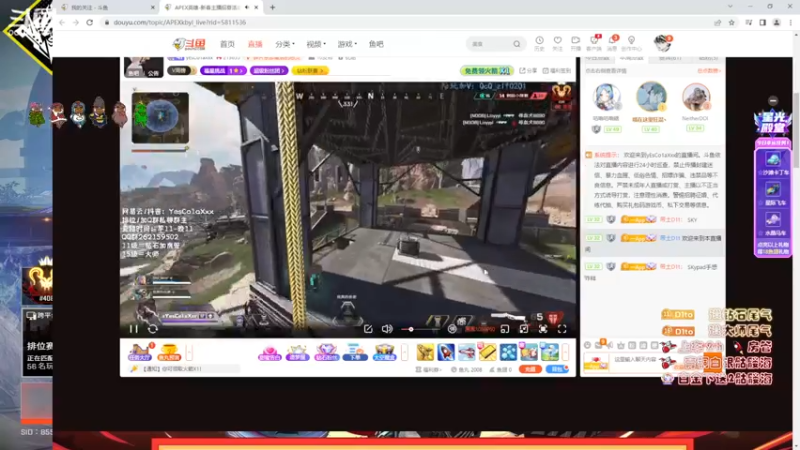
Task: Open the treasure cup icon beside 任务大厅
Action: click(168, 352)
